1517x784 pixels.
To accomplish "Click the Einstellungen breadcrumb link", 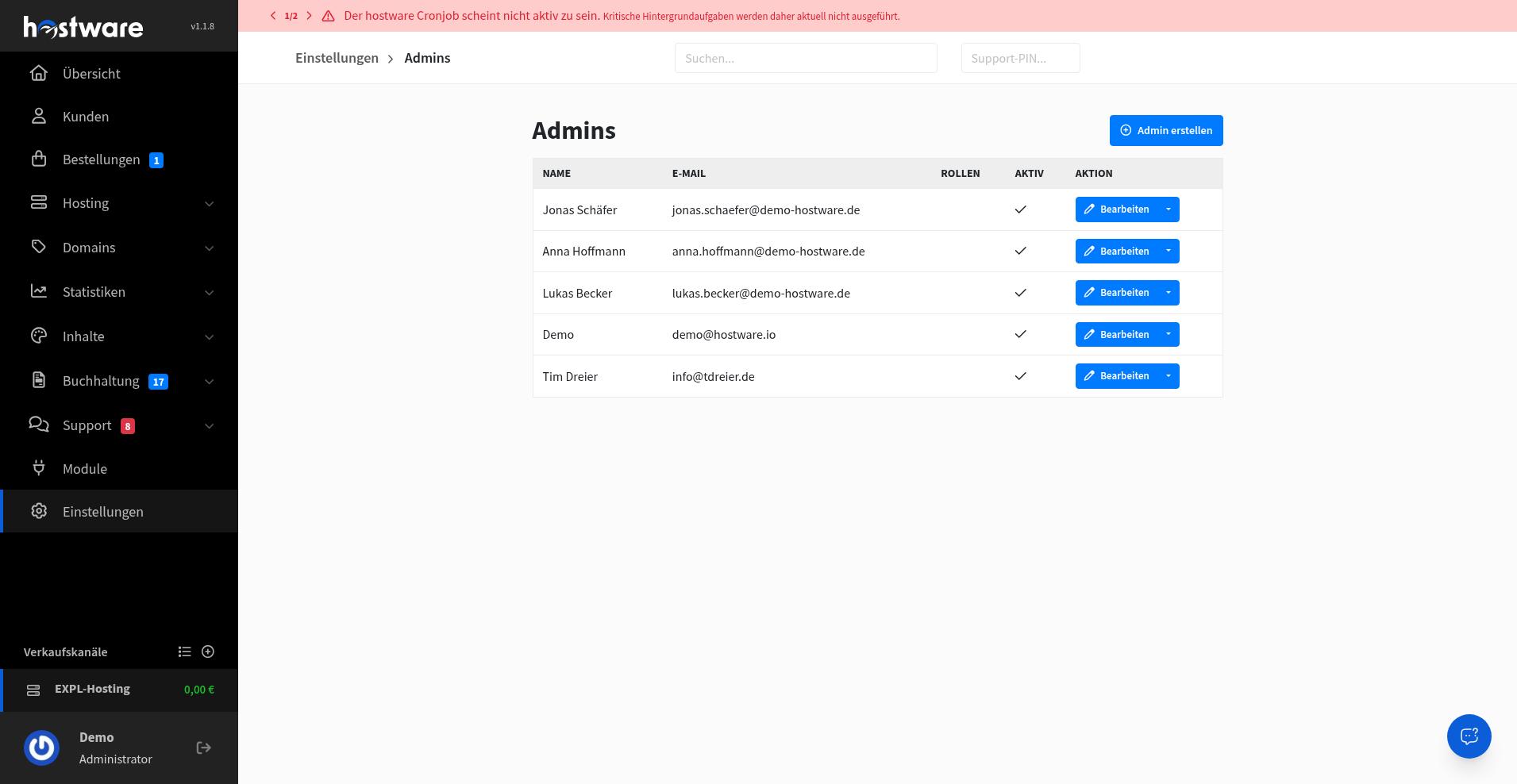I will pos(337,58).
